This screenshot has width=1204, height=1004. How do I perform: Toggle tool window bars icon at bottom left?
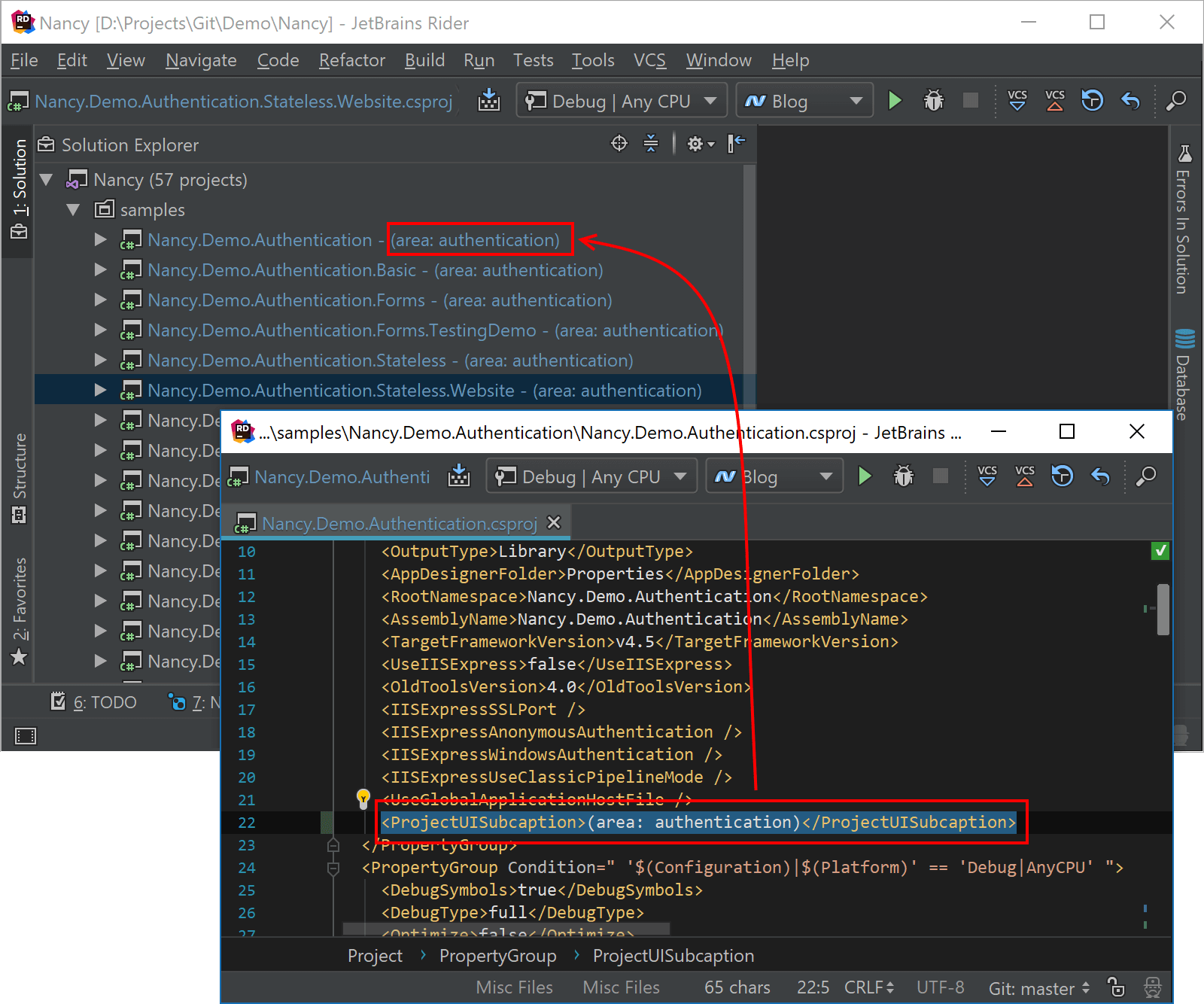pos(25,735)
